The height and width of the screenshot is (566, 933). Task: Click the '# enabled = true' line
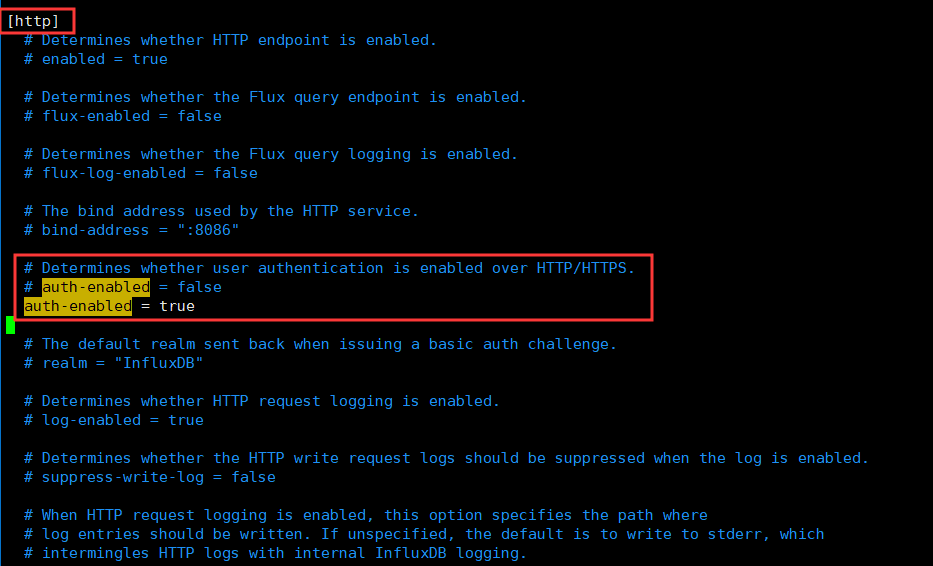click(x=96, y=59)
